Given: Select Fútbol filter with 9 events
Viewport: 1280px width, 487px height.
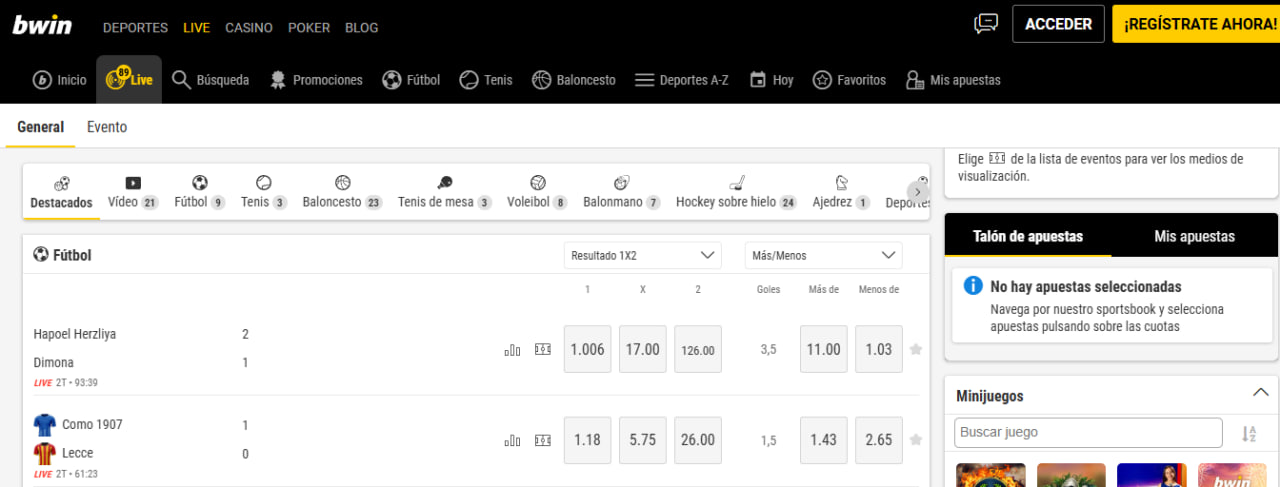Looking at the screenshot, I should pos(200,193).
